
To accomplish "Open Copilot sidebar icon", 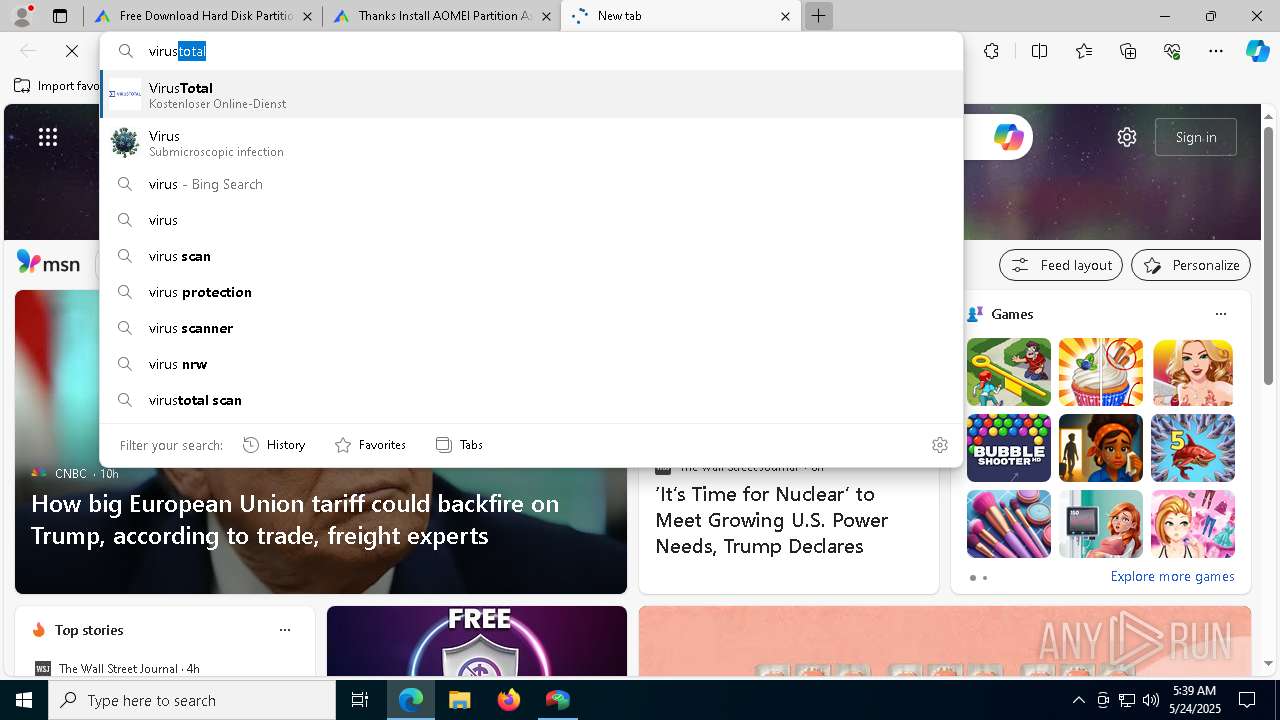I will [1257, 51].
